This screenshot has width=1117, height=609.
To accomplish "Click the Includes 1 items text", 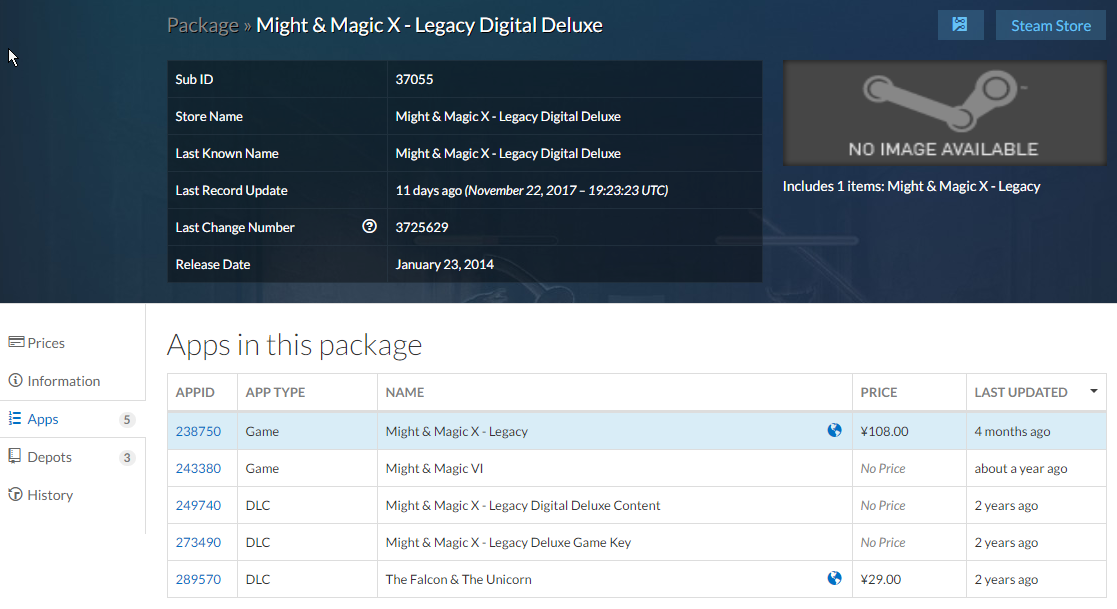I will pos(911,187).
